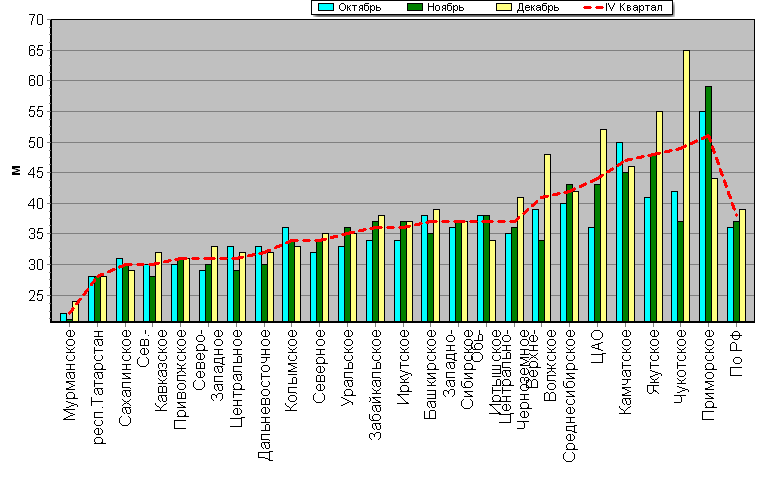777x479 pixels.
Task: Click the Камчатское category label
Action: (626, 372)
